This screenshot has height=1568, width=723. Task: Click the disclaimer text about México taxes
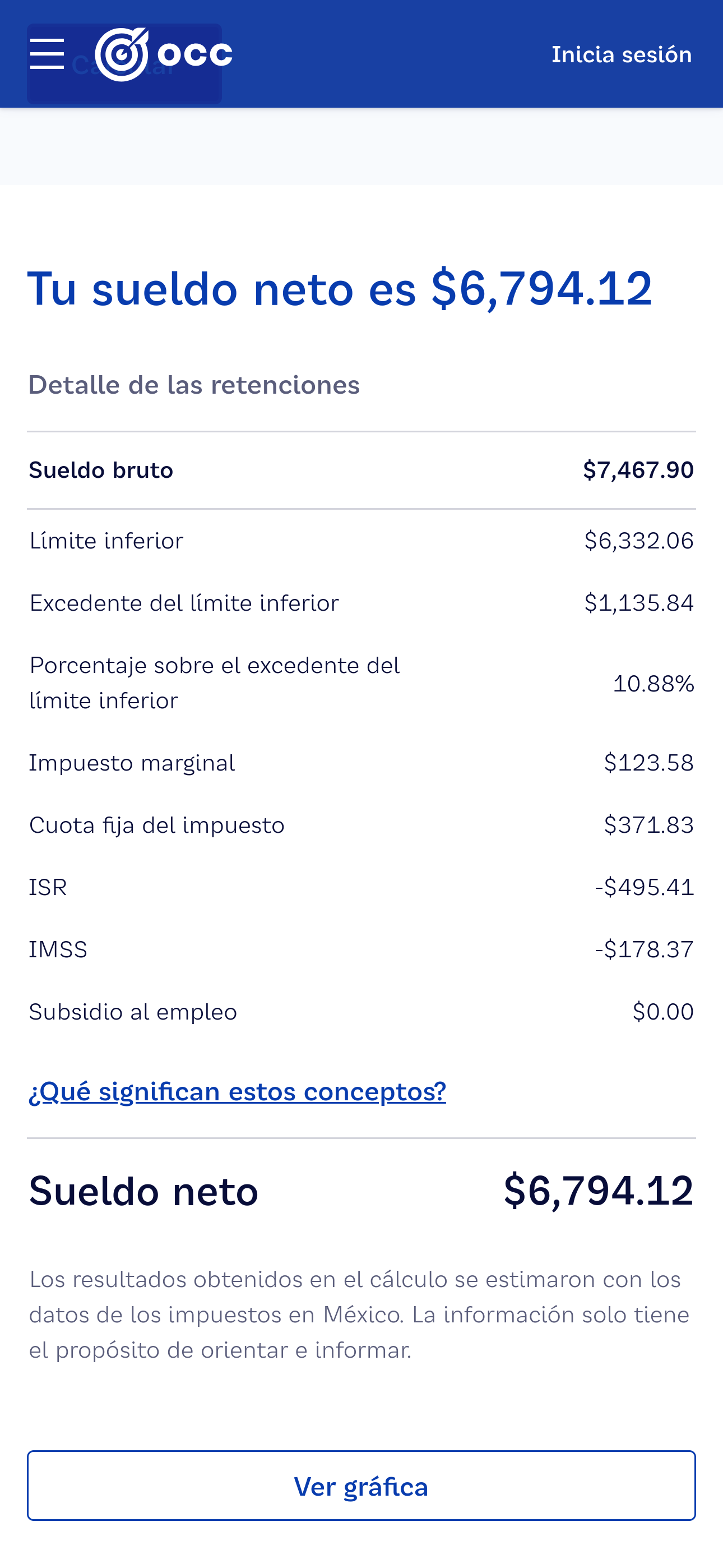(359, 1315)
